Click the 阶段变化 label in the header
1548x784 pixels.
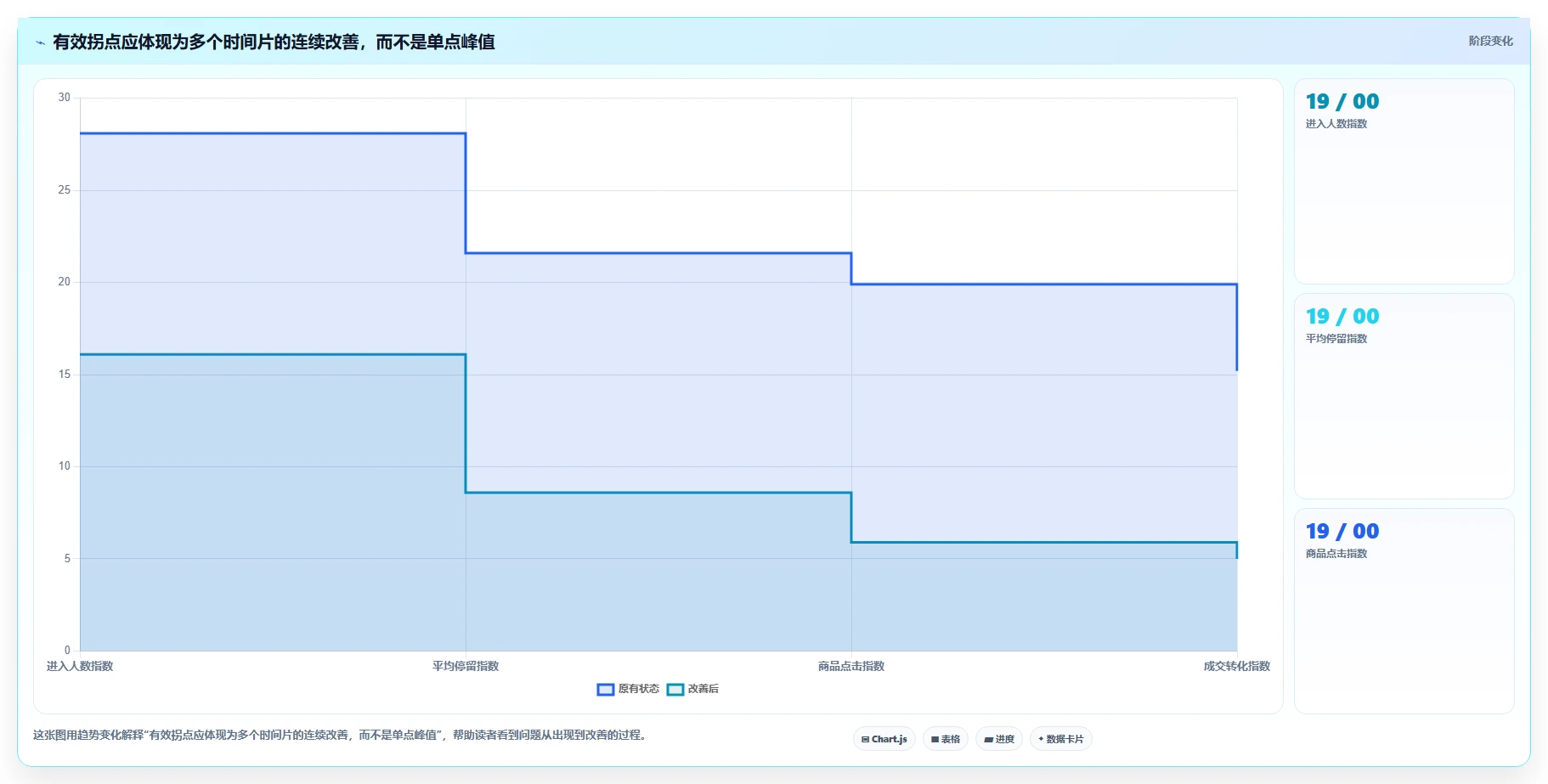pyautogui.click(x=1490, y=41)
